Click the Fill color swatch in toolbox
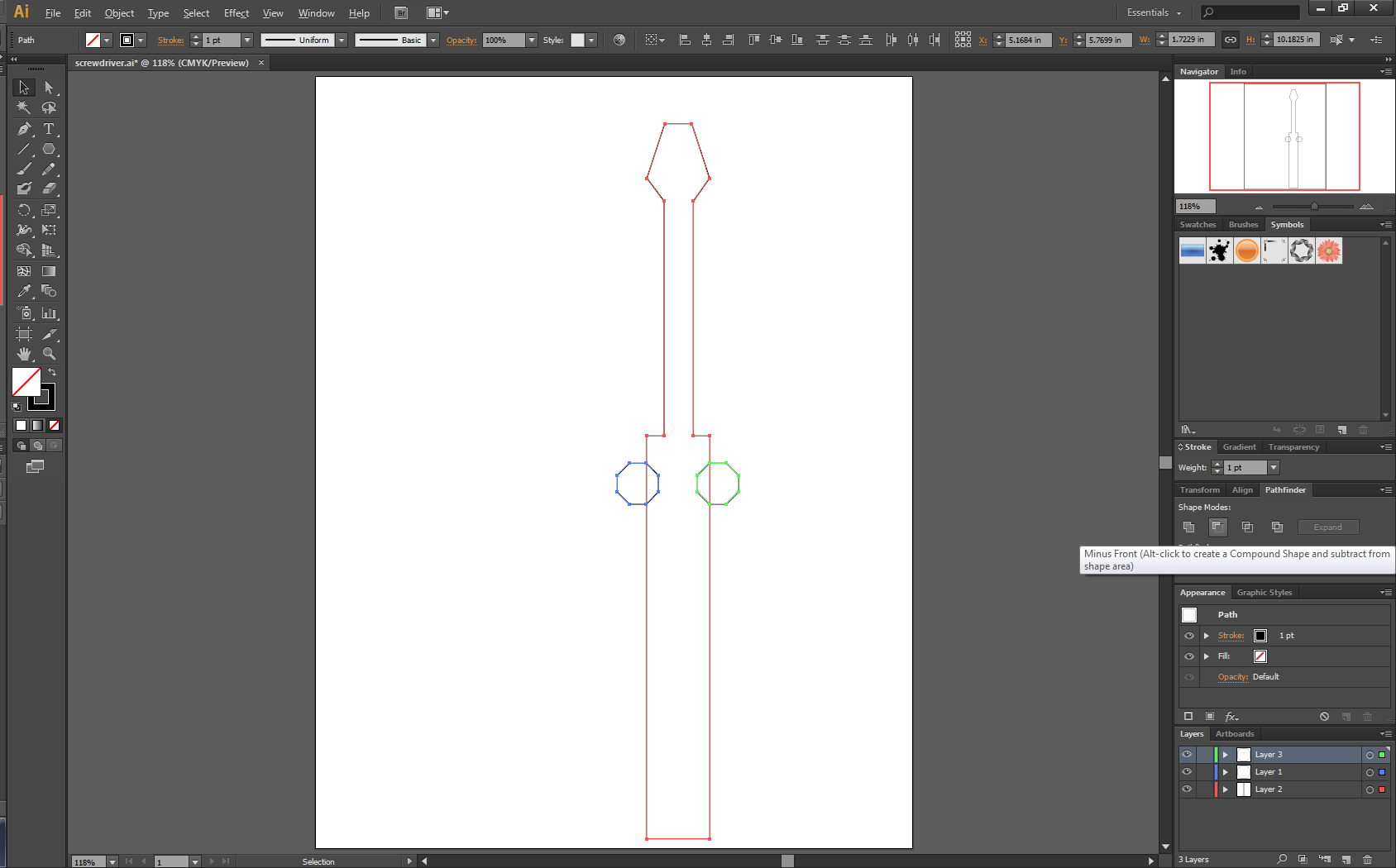The width and height of the screenshot is (1396, 868). point(27,380)
